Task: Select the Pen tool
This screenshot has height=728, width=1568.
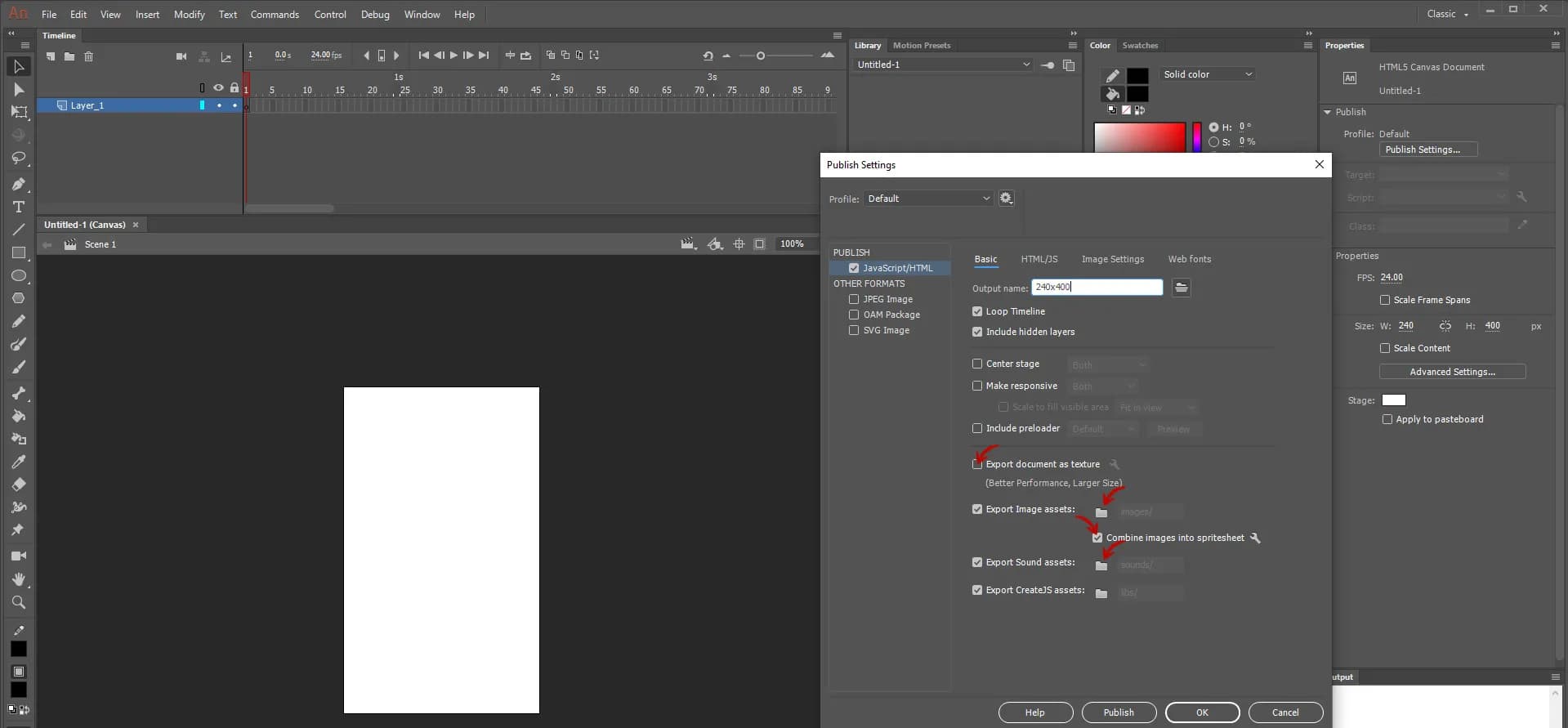Action: (x=19, y=184)
